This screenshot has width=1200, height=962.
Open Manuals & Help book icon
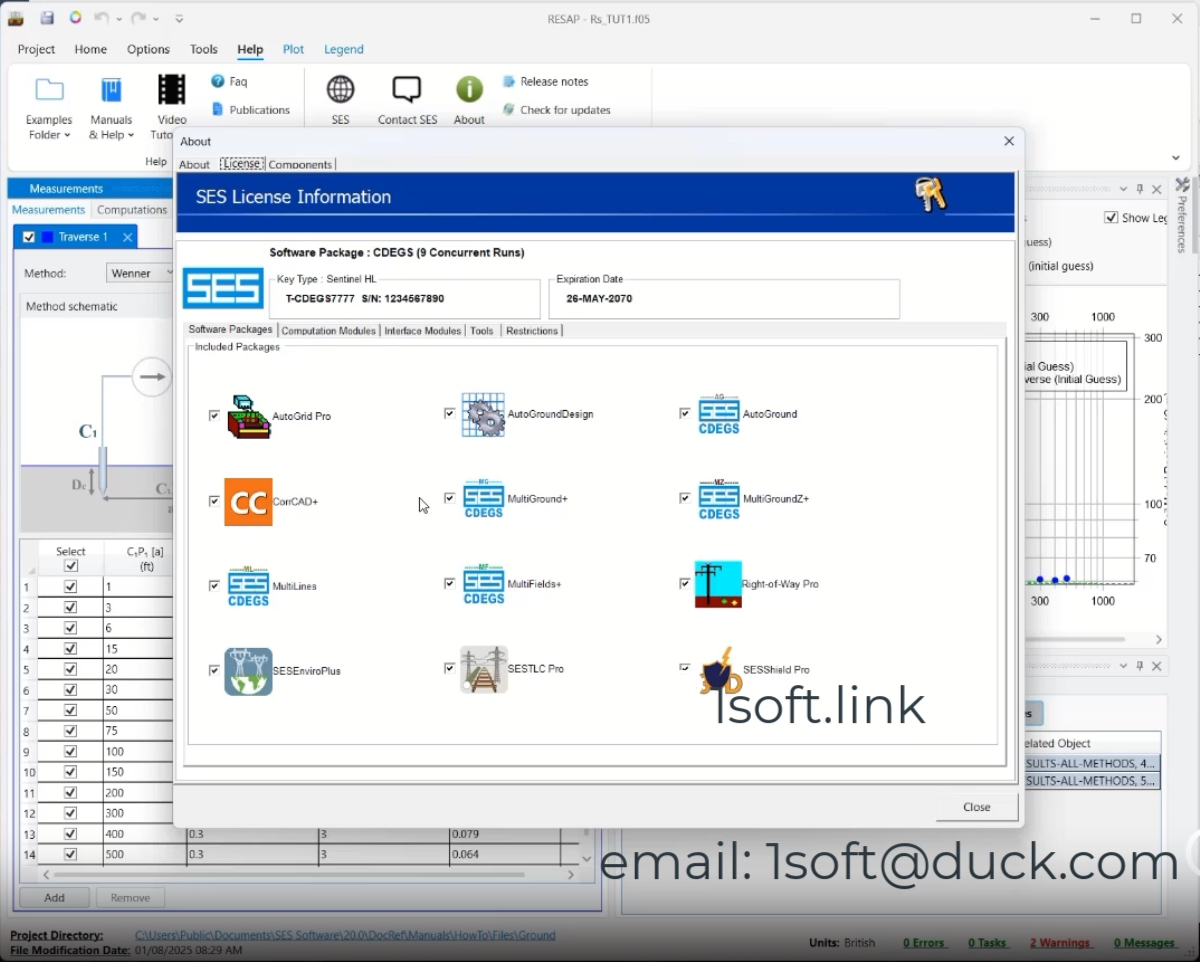click(111, 90)
